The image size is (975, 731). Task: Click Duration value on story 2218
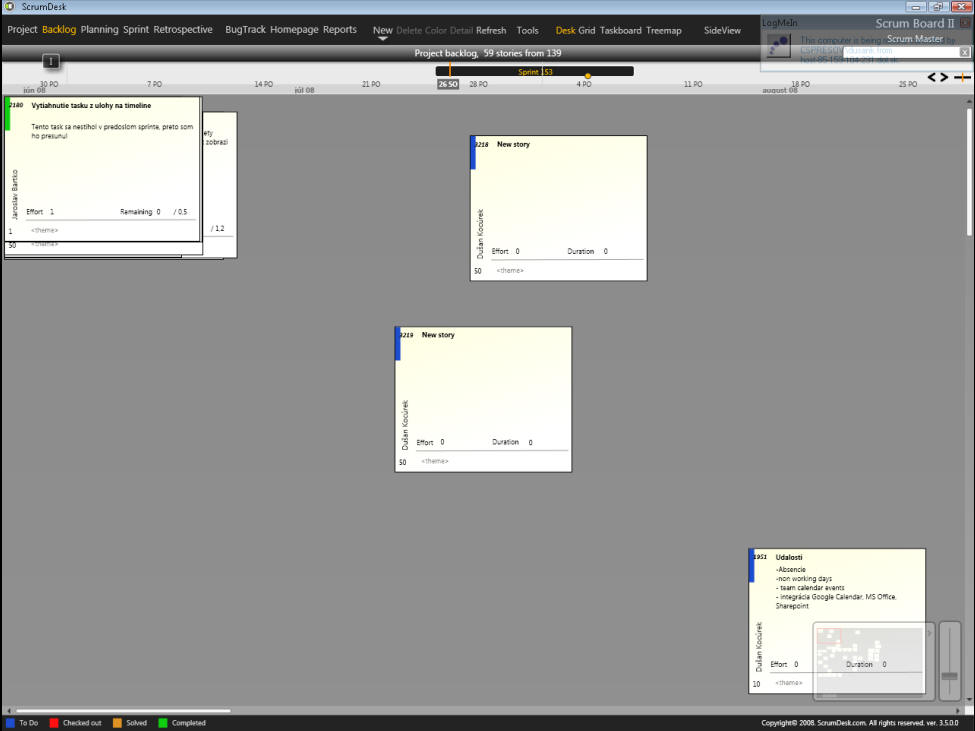606,252
